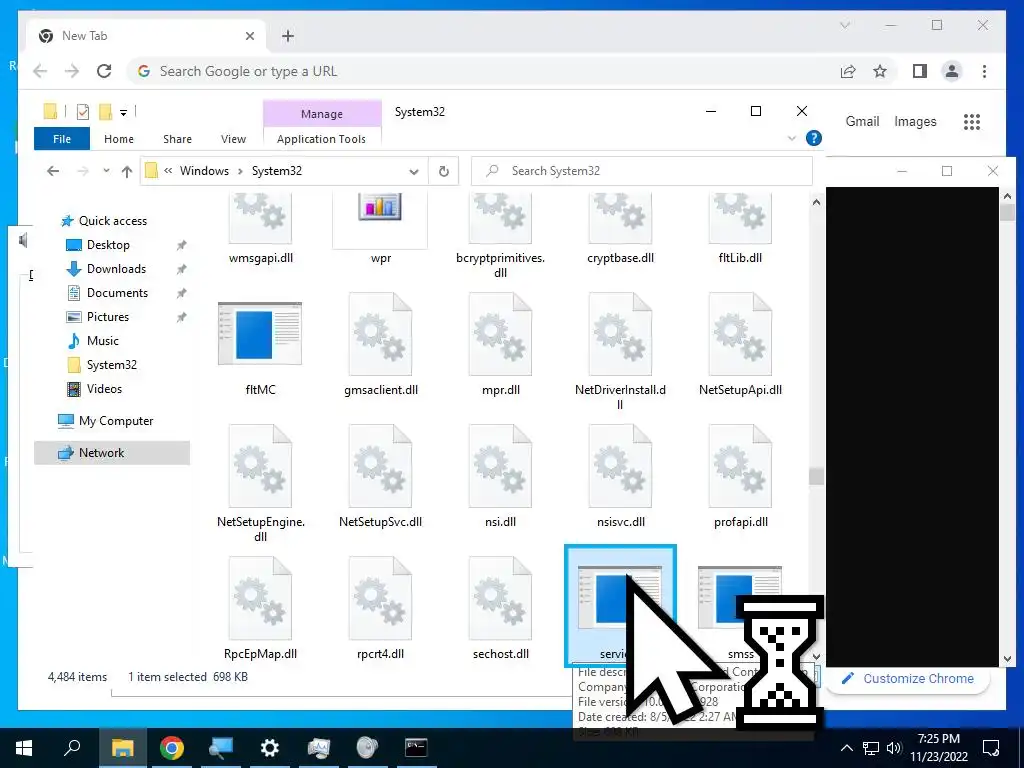Viewport: 1024px width, 768px height.
Task: Select bcryptprimitives.dll file
Action: pos(500,236)
